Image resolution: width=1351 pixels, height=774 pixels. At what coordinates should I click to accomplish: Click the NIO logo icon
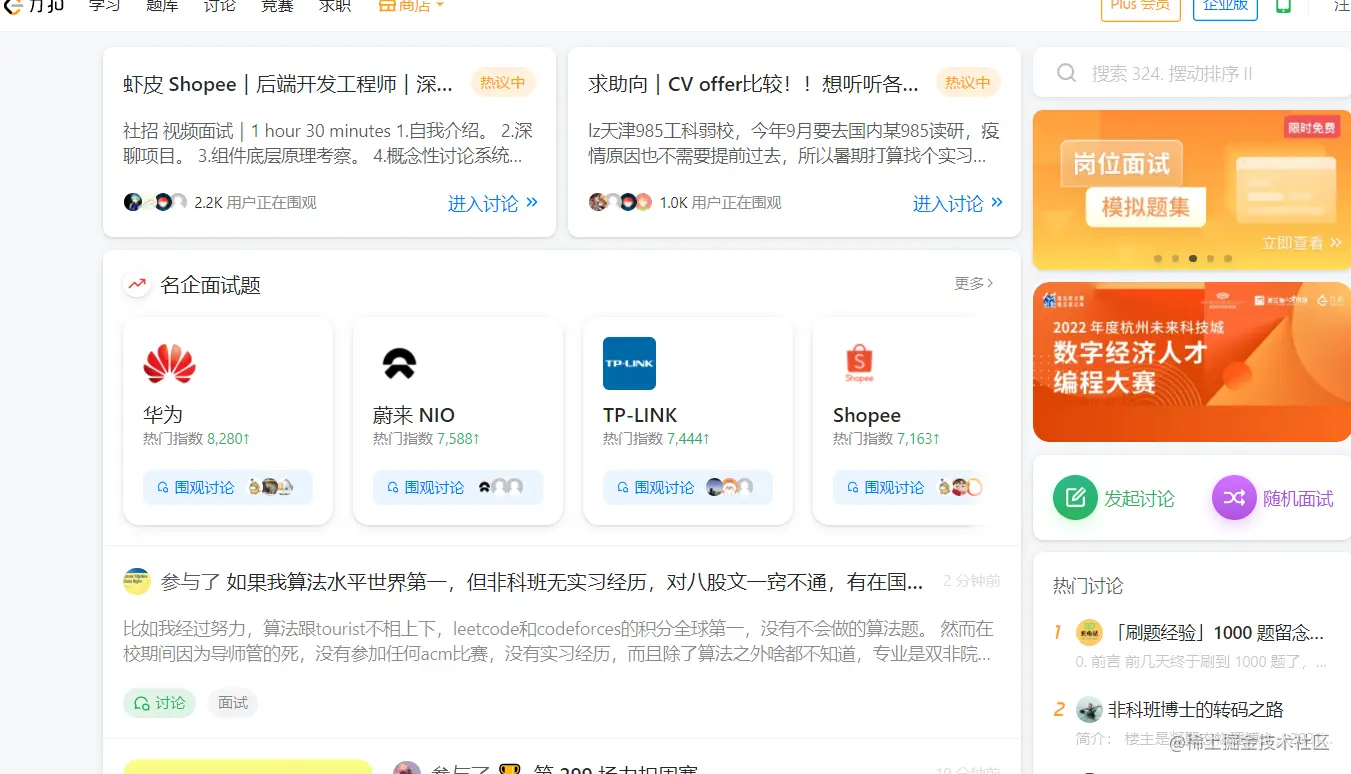(x=399, y=363)
